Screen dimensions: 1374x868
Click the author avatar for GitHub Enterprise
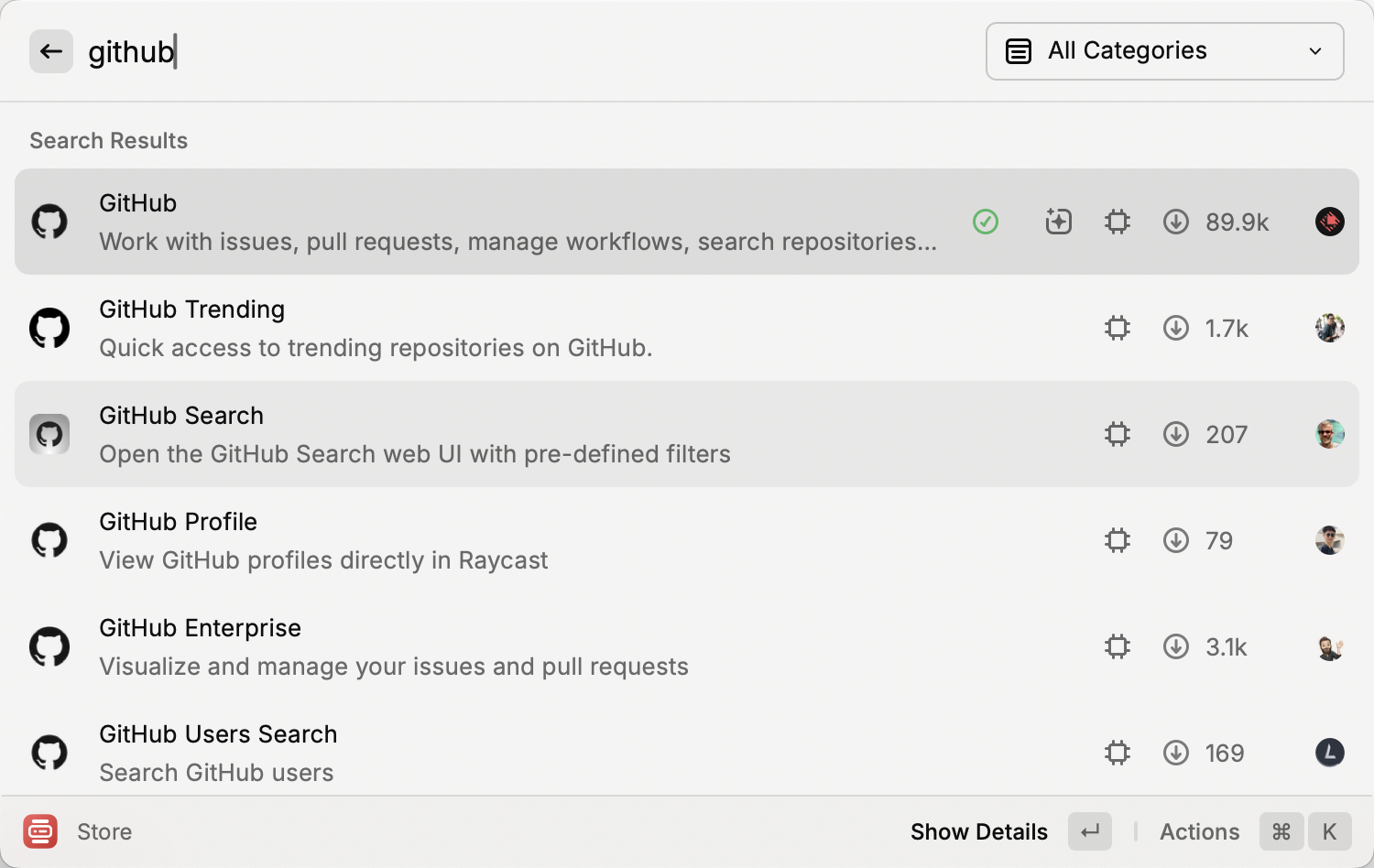(x=1329, y=647)
